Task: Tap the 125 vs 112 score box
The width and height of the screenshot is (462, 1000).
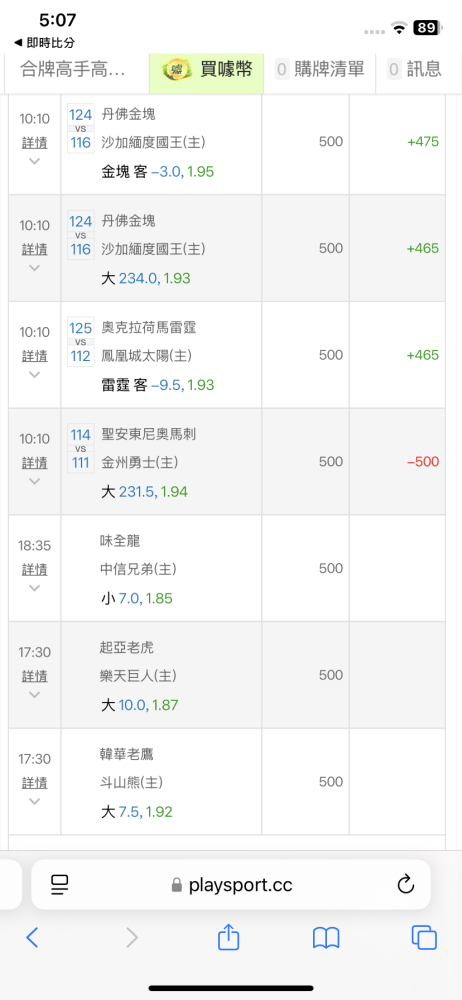Action: [x=81, y=342]
